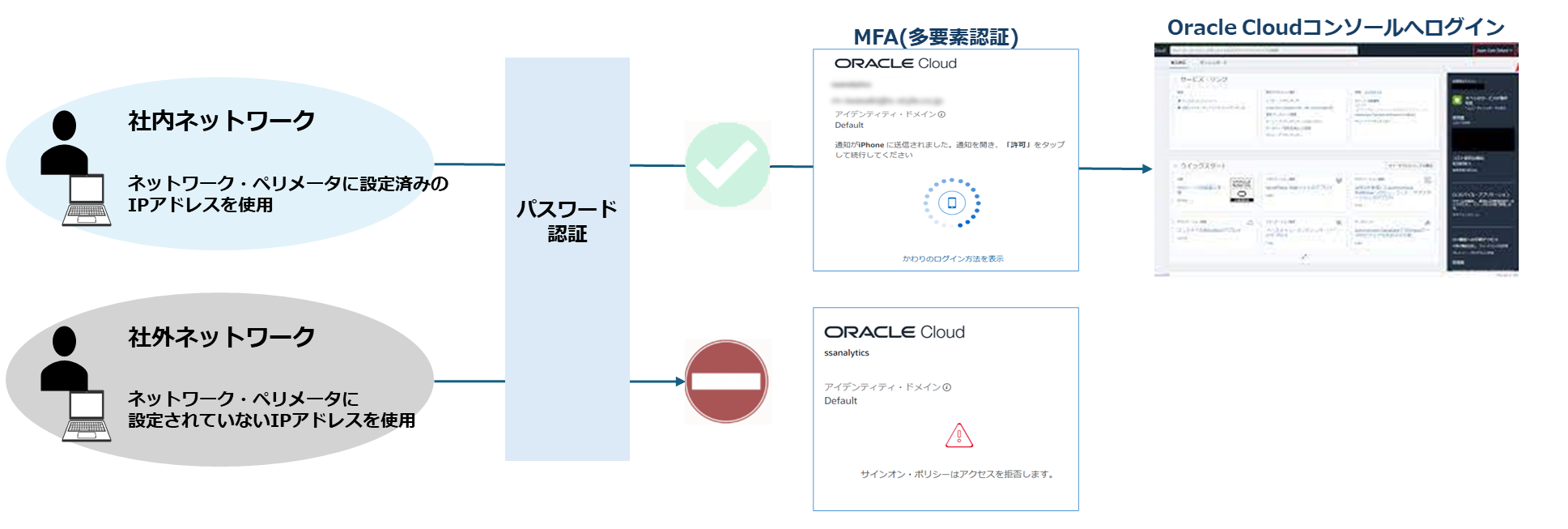Click the ORACLE Cloud logo above ssanalytics
Screen dimensions: 1568x529
[894, 332]
